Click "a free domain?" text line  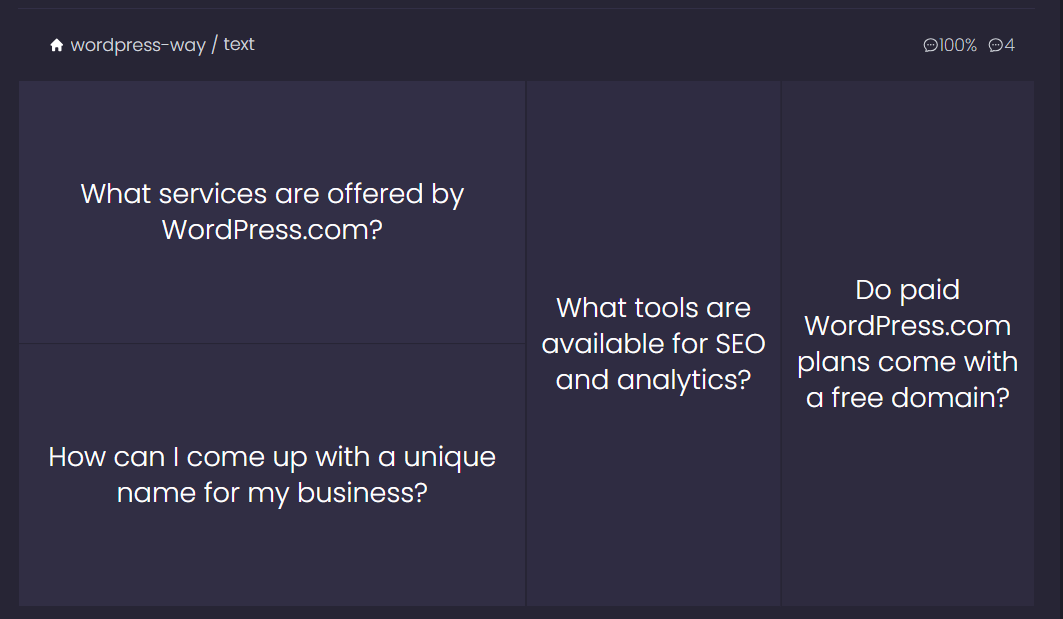tap(908, 397)
